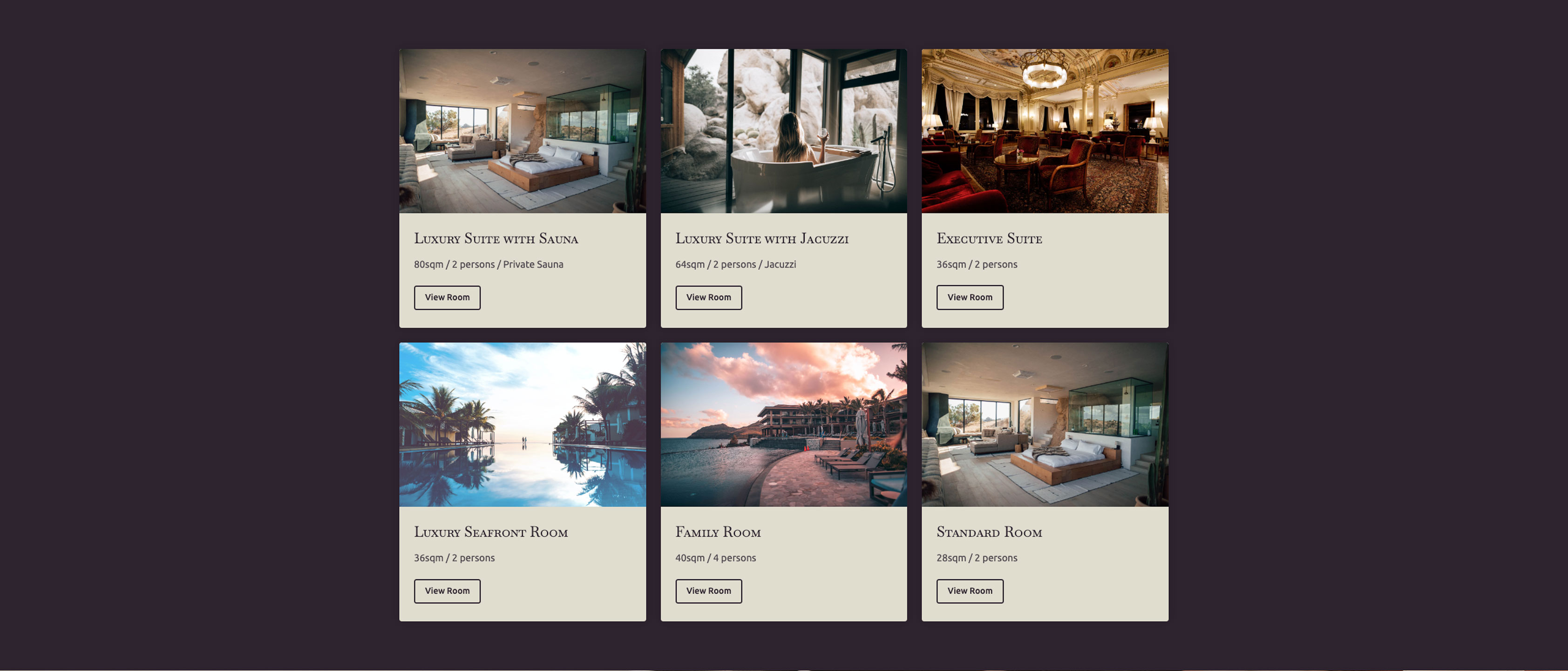Click View Room under Family Room
1568x671 pixels.
pyautogui.click(x=708, y=591)
